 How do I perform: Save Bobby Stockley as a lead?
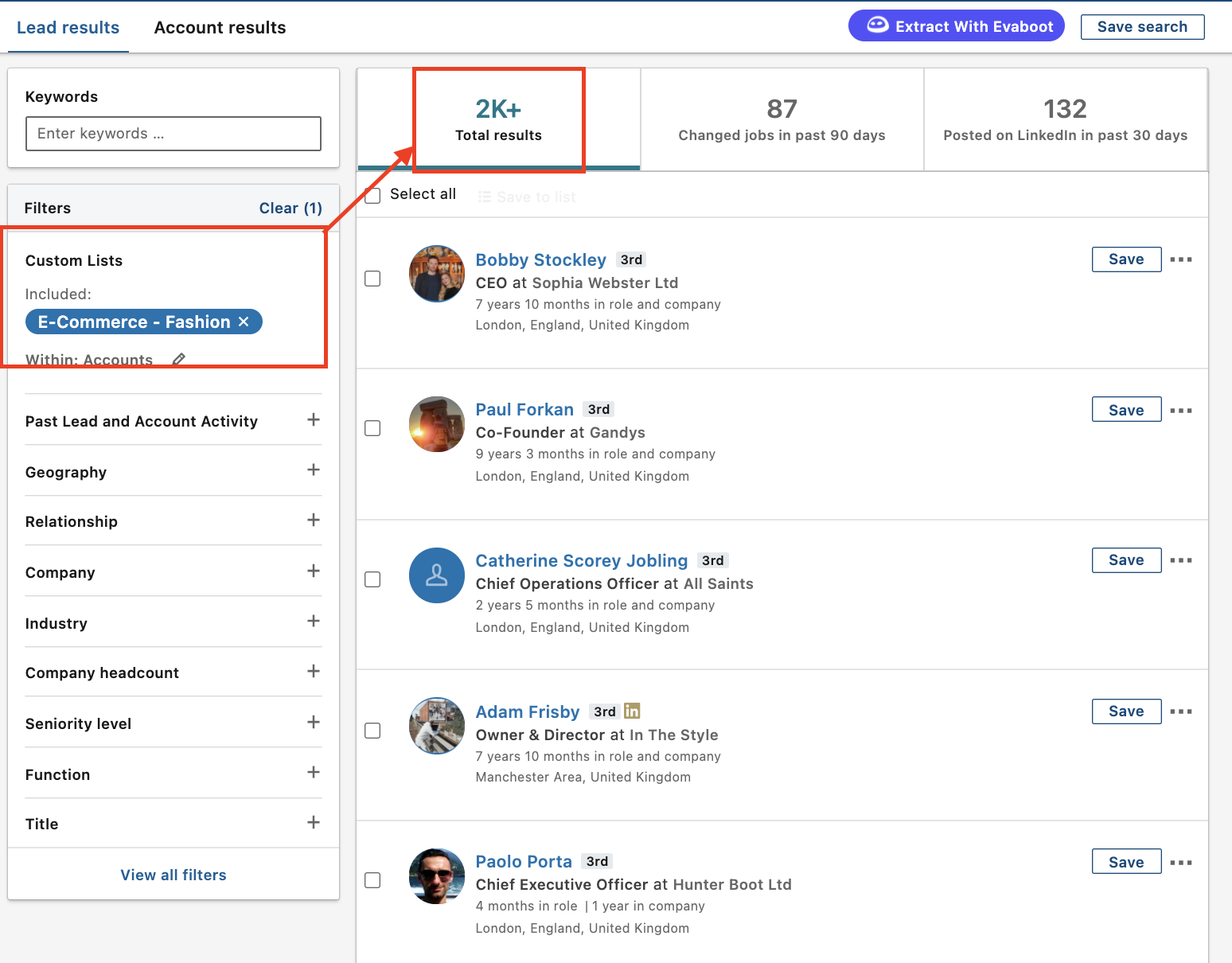point(1126,259)
